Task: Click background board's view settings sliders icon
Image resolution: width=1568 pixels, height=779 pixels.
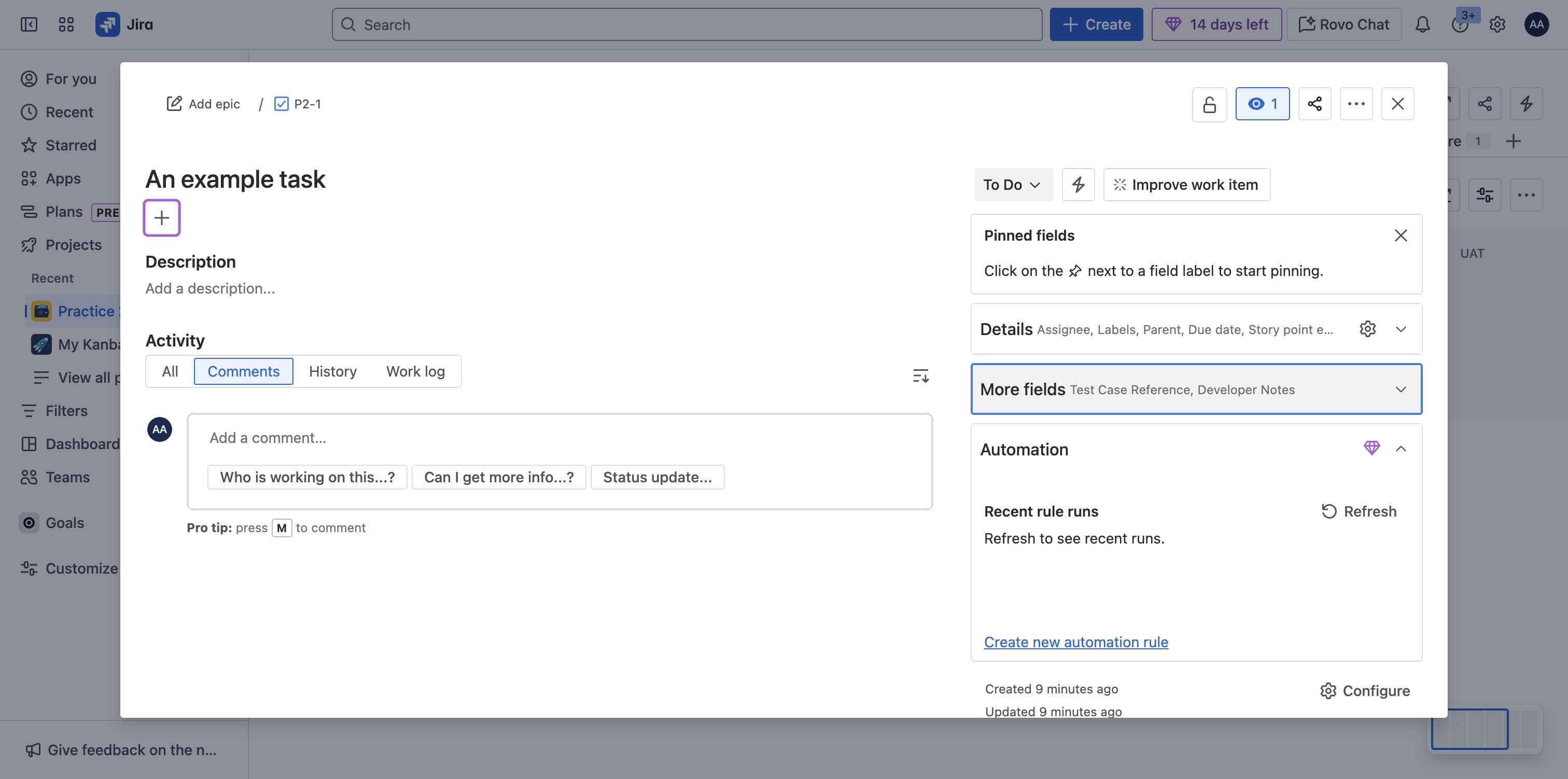Action: pyautogui.click(x=1484, y=195)
